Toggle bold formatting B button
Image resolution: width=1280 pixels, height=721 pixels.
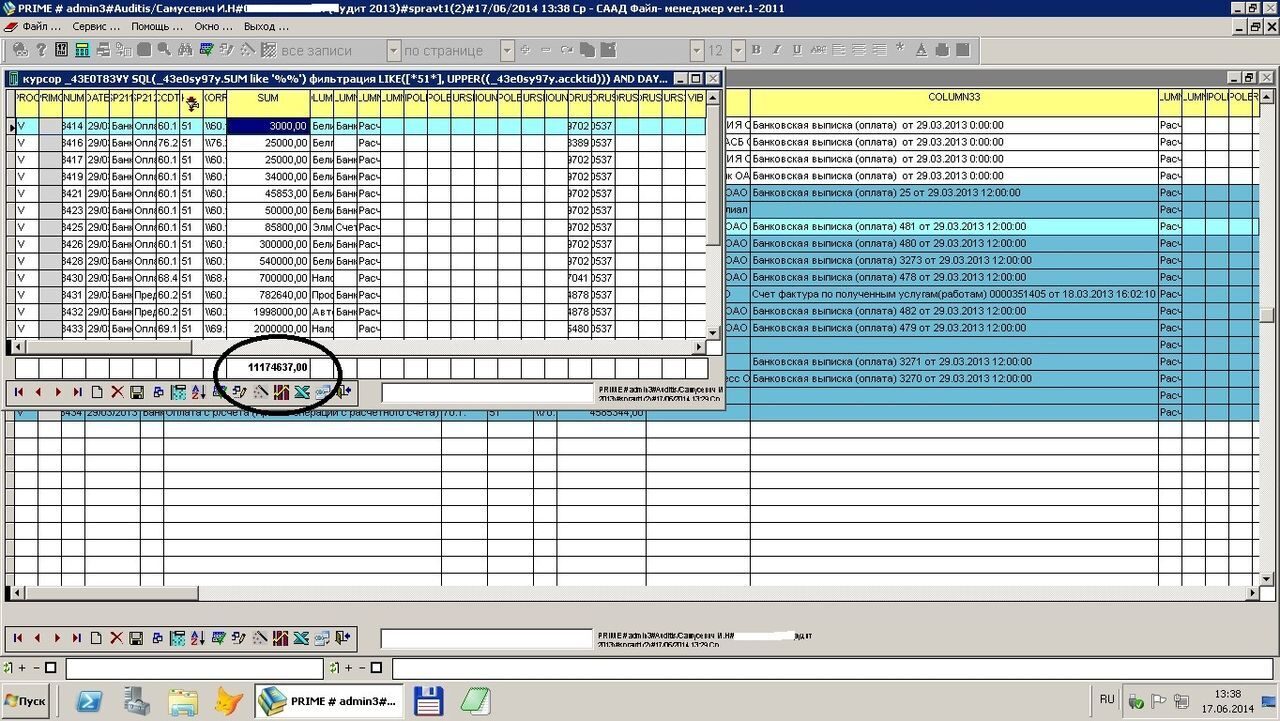(x=756, y=50)
